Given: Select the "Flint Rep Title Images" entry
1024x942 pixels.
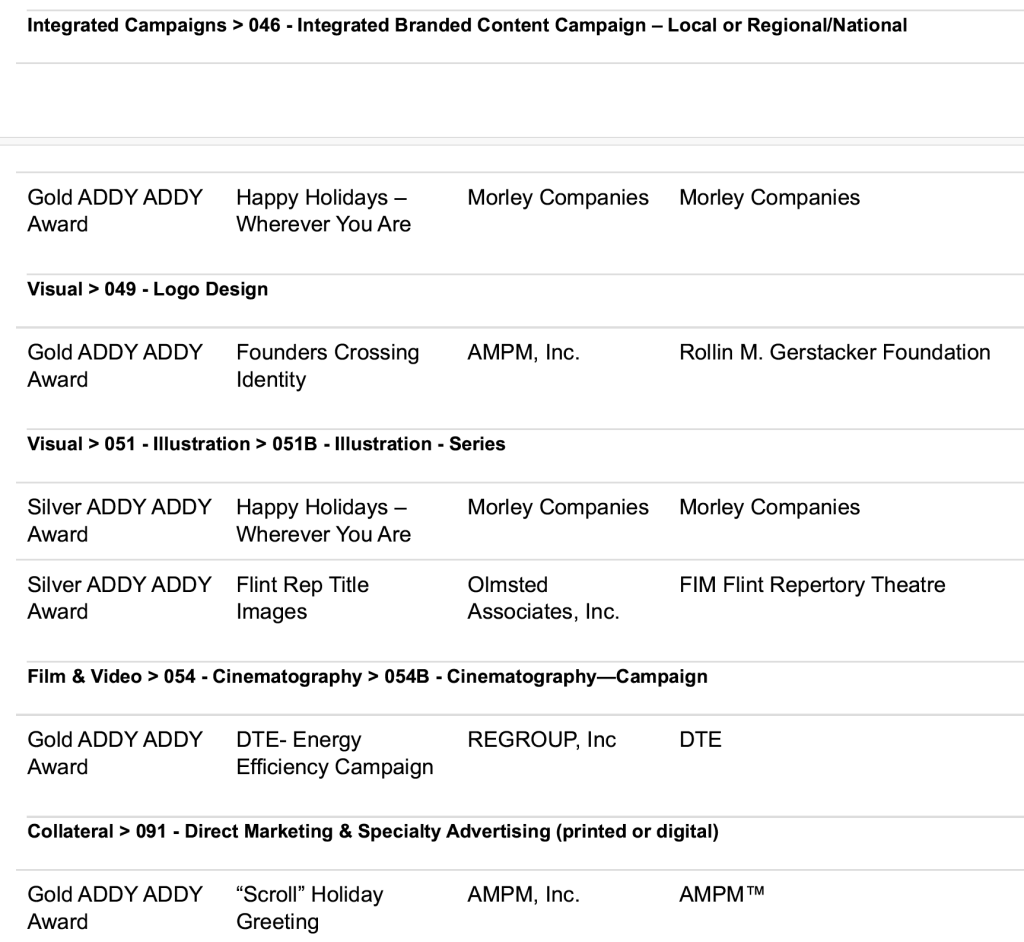Looking at the screenshot, I should click(x=302, y=598).
